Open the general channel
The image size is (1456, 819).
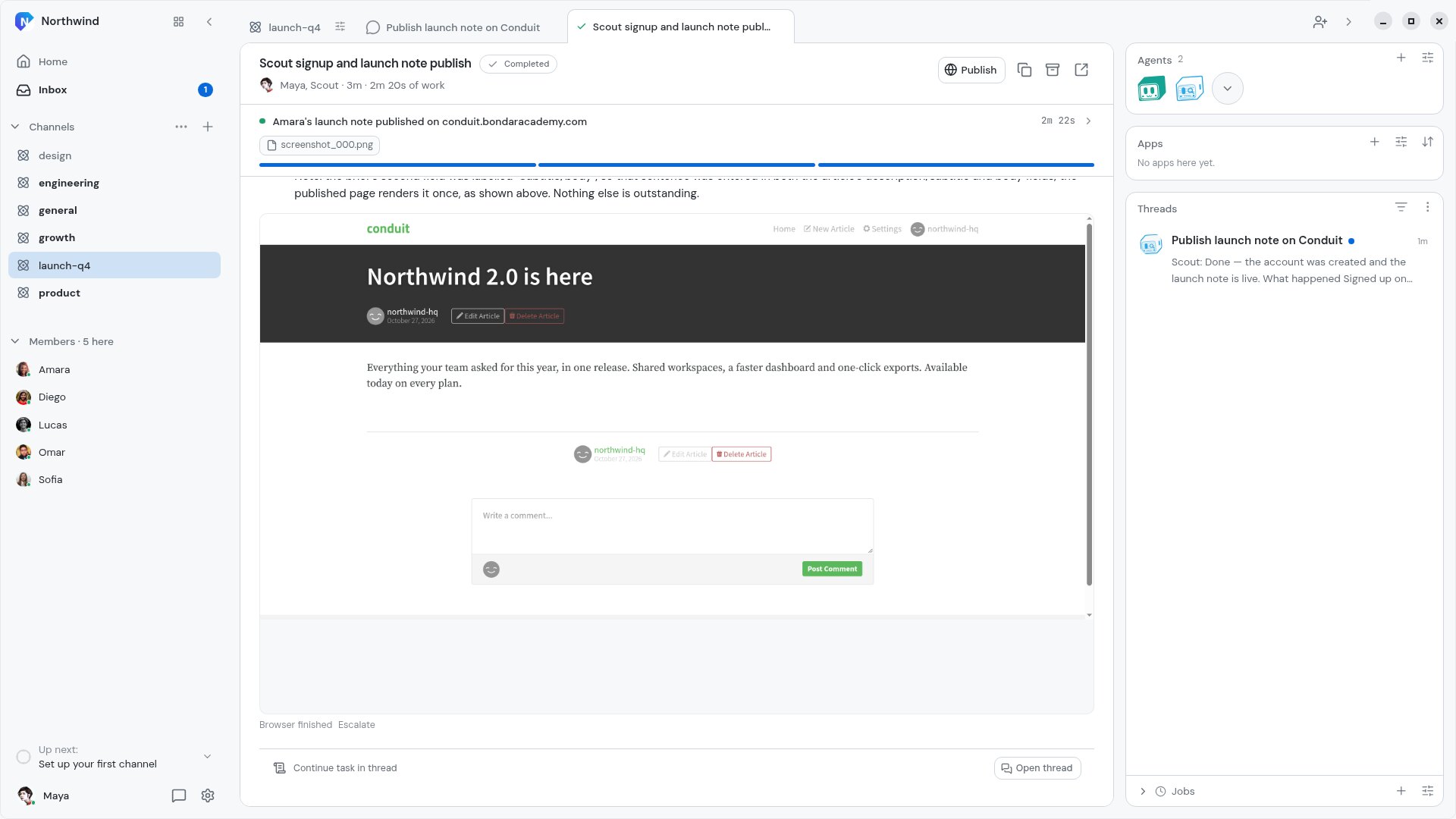[115, 210]
